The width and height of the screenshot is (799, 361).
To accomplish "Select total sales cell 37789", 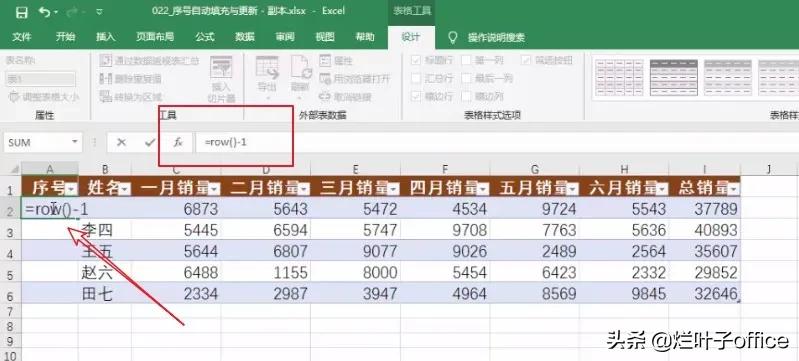I will click(x=705, y=209).
